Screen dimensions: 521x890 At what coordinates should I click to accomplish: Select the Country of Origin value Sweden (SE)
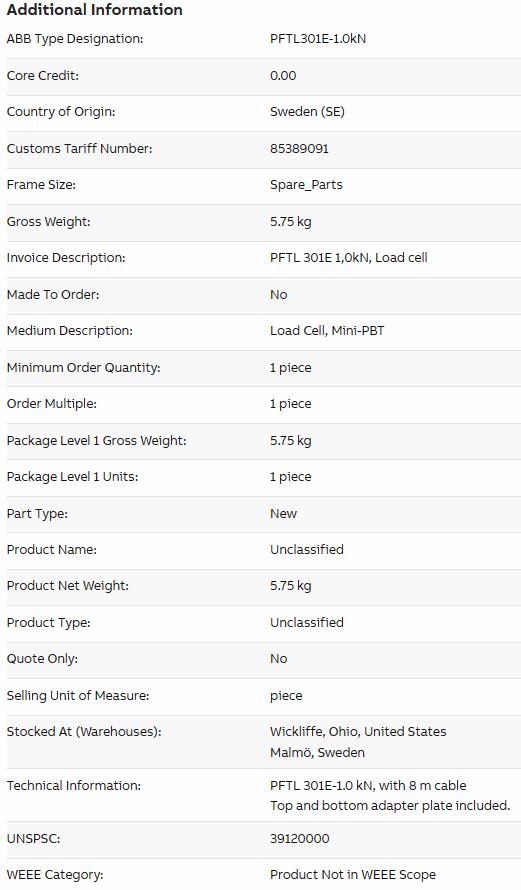(x=307, y=112)
